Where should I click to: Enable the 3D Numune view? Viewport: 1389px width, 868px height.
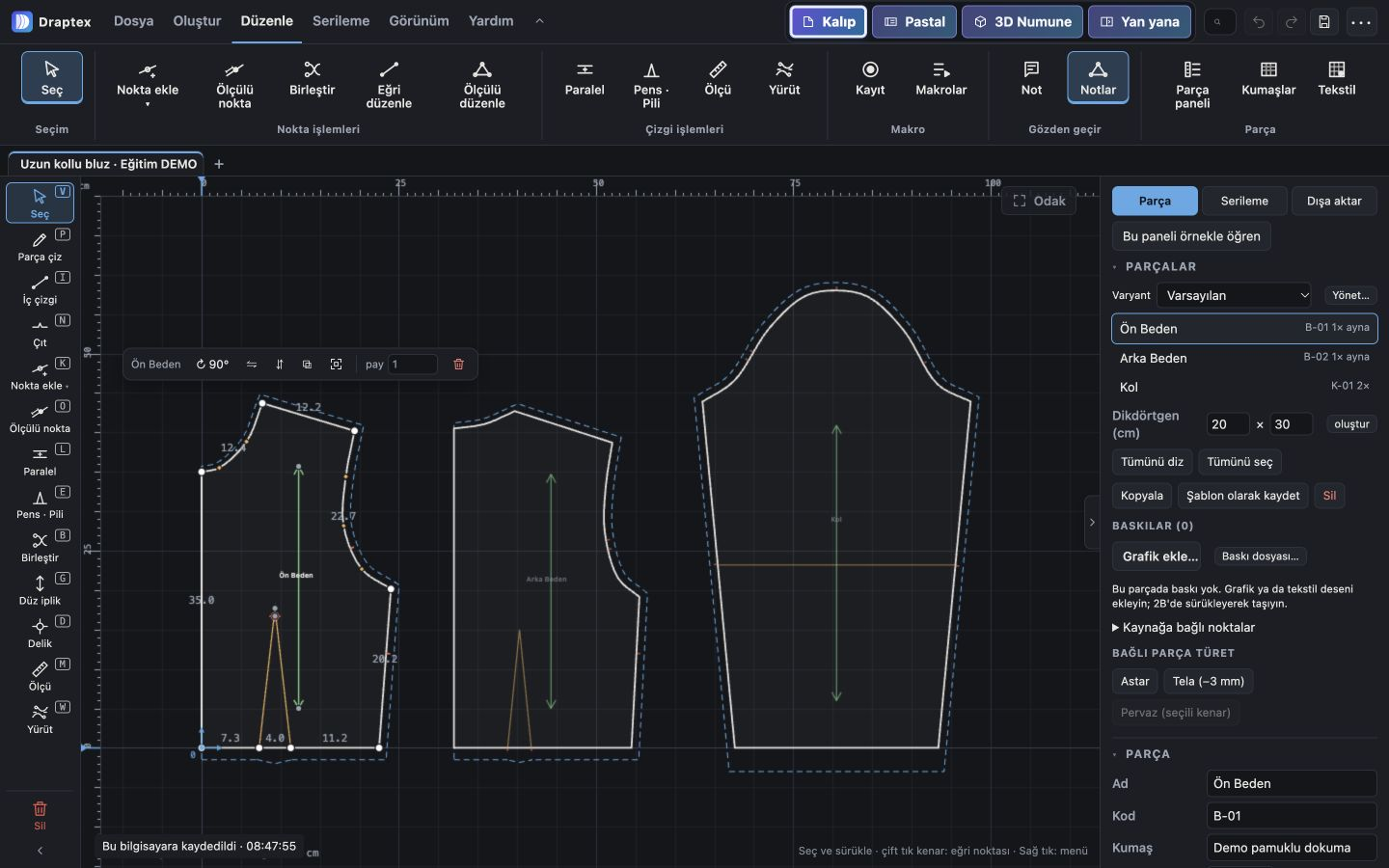tap(1021, 21)
